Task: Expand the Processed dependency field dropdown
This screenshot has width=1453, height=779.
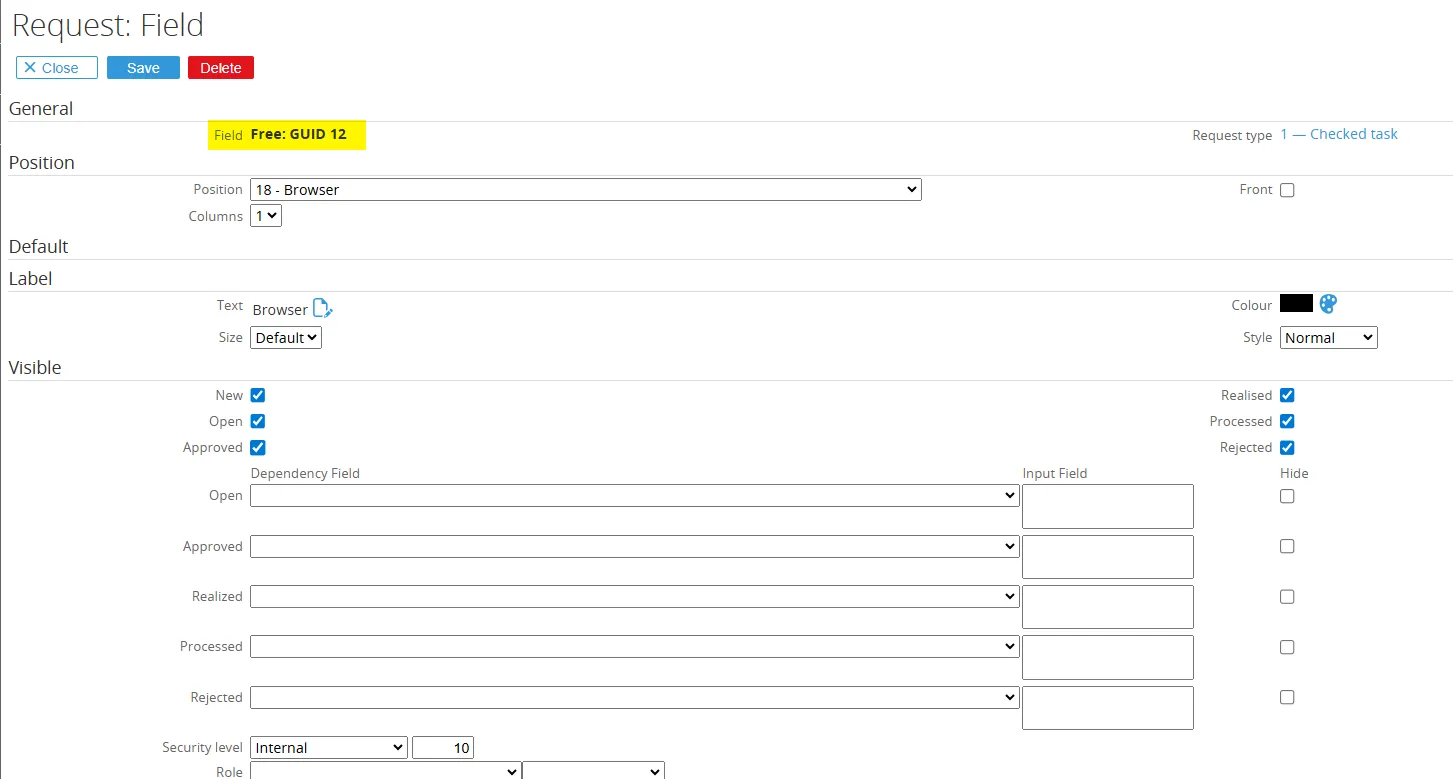Action: point(634,646)
